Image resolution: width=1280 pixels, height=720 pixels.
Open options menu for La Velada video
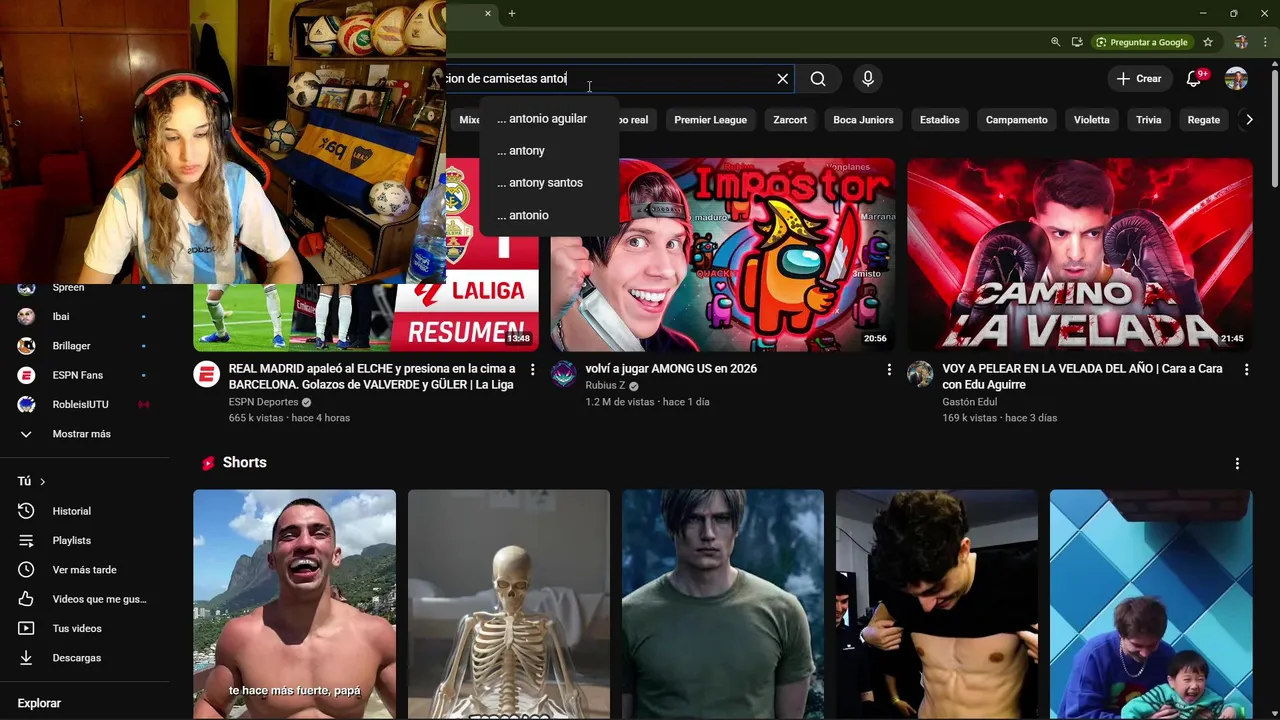(x=1246, y=370)
